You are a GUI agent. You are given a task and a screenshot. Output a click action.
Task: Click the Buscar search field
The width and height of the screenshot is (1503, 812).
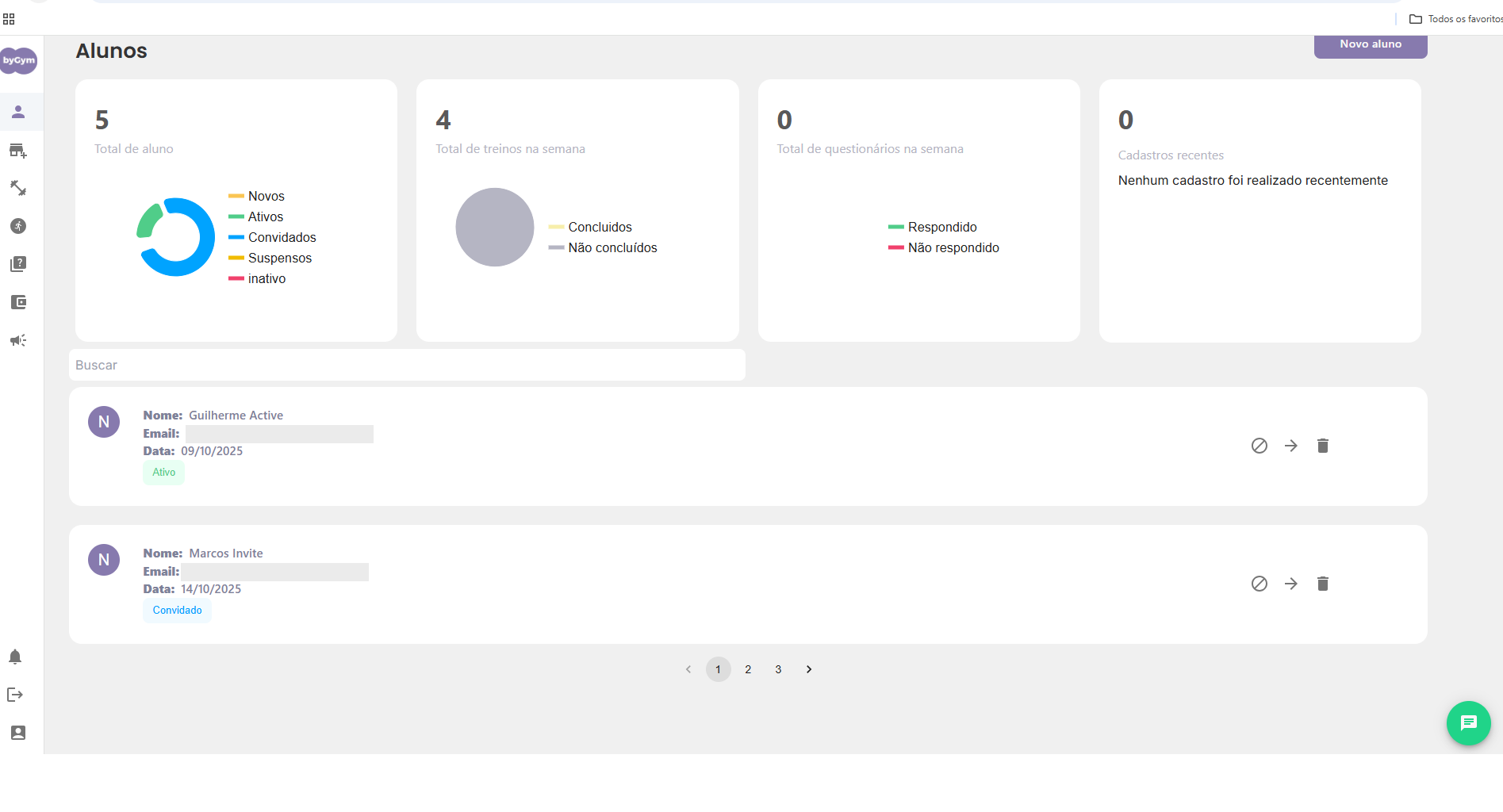(x=407, y=365)
